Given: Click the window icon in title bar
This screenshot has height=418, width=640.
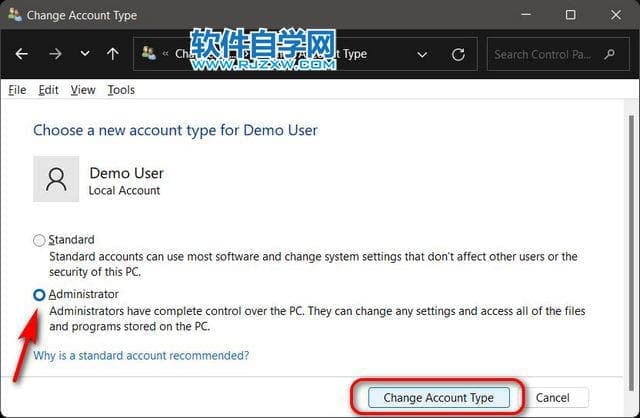Looking at the screenshot, I should [x=13, y=15].
